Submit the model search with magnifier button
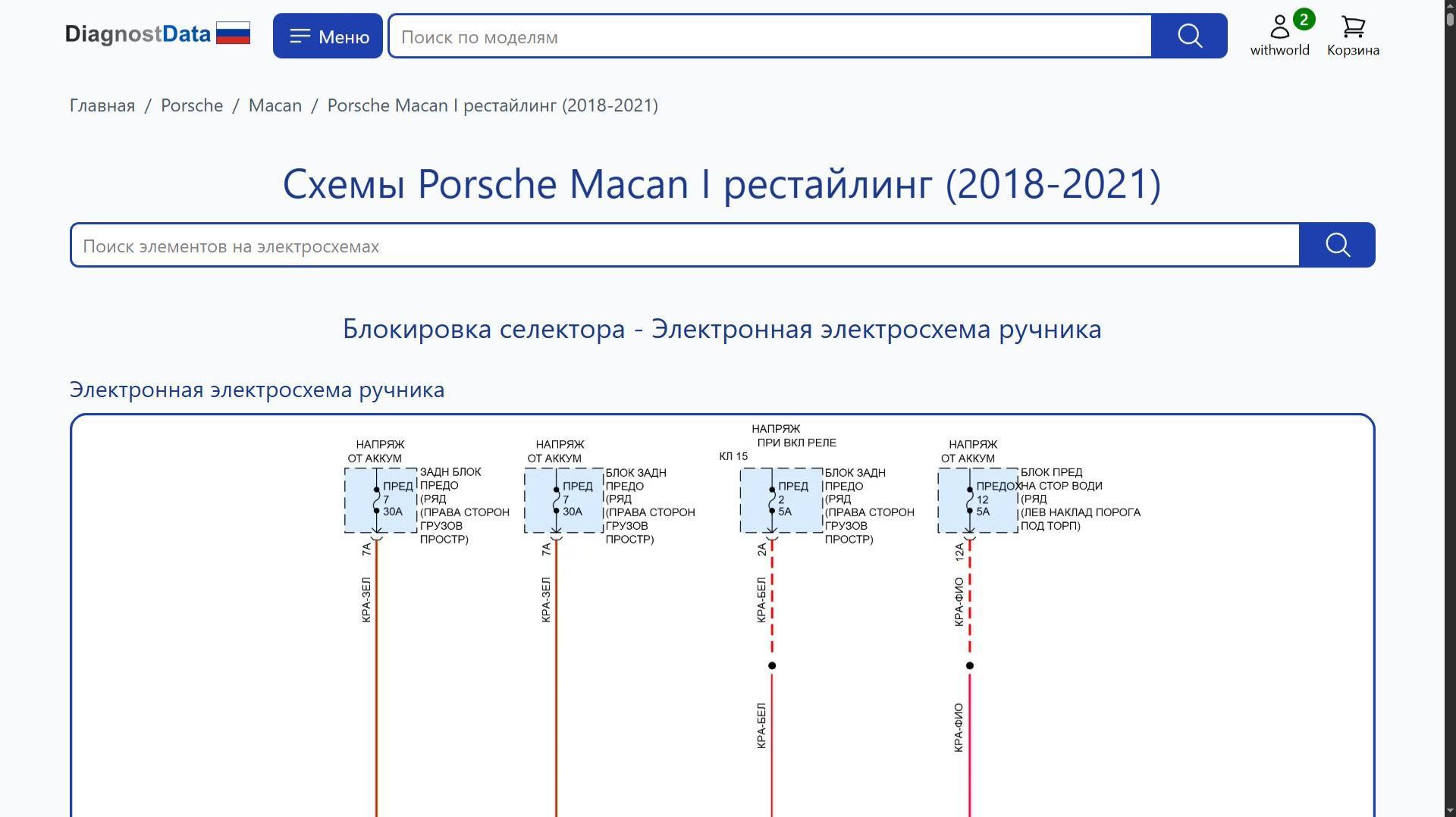 click(x=1189, y=36)
